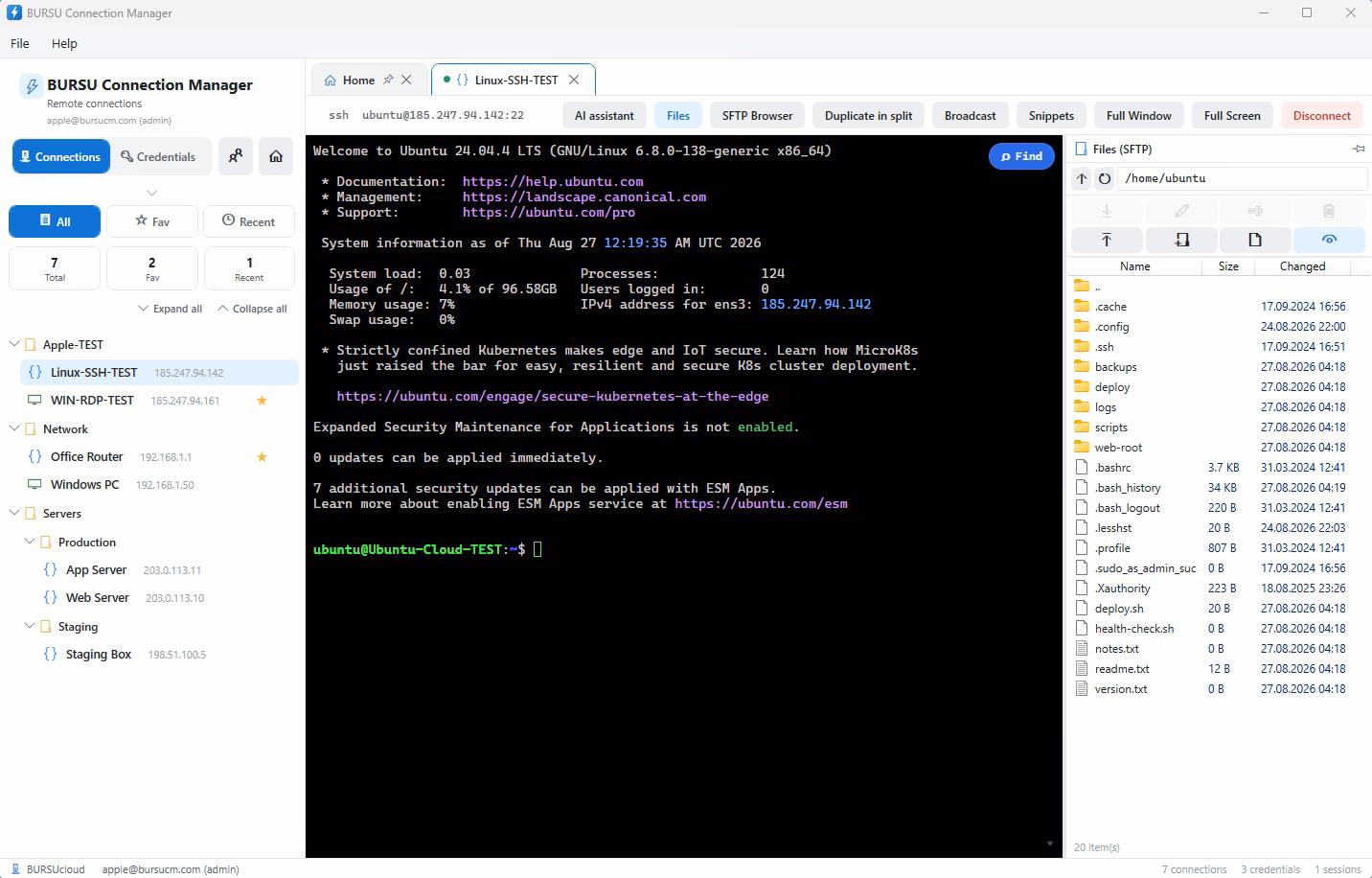The image size is (1372, 878).
Task: Filter connections by All
Action: click(x=55, y=221)
